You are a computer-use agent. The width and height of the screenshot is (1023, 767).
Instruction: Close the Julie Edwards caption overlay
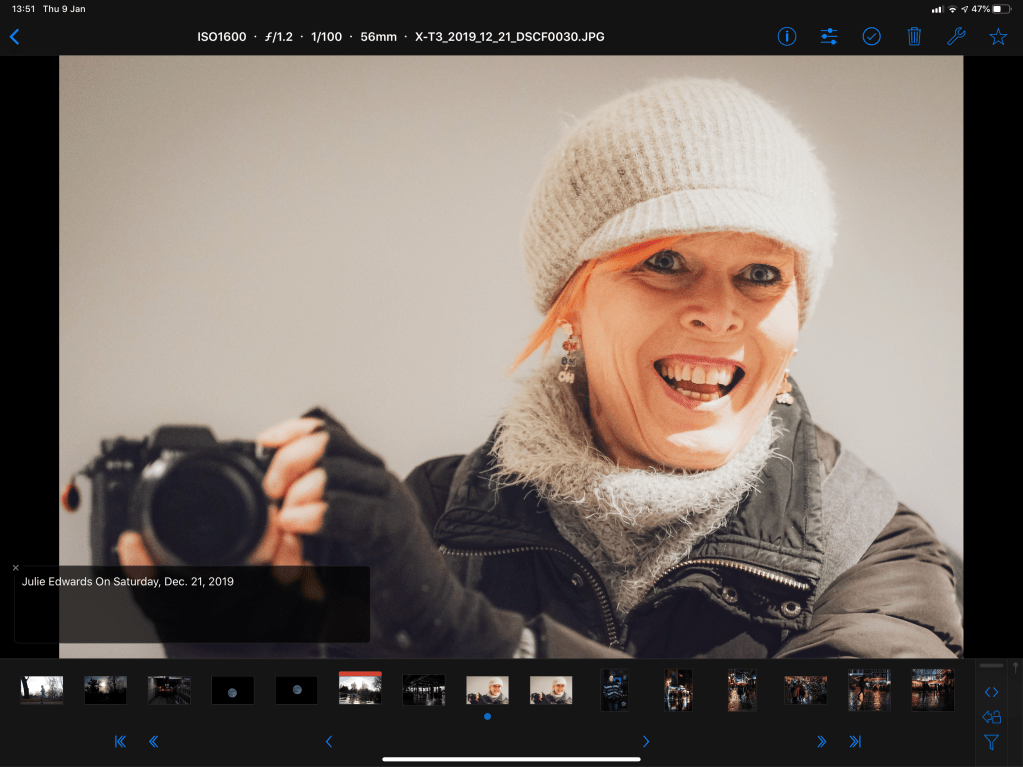pyautogui.click(x=16, y=568)
